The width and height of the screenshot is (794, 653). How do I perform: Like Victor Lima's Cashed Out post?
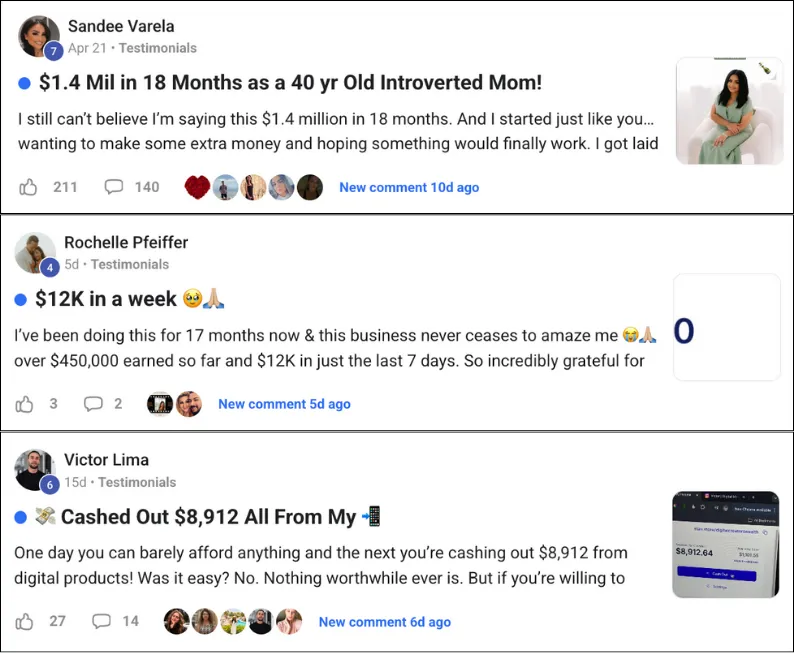point(24,621)
